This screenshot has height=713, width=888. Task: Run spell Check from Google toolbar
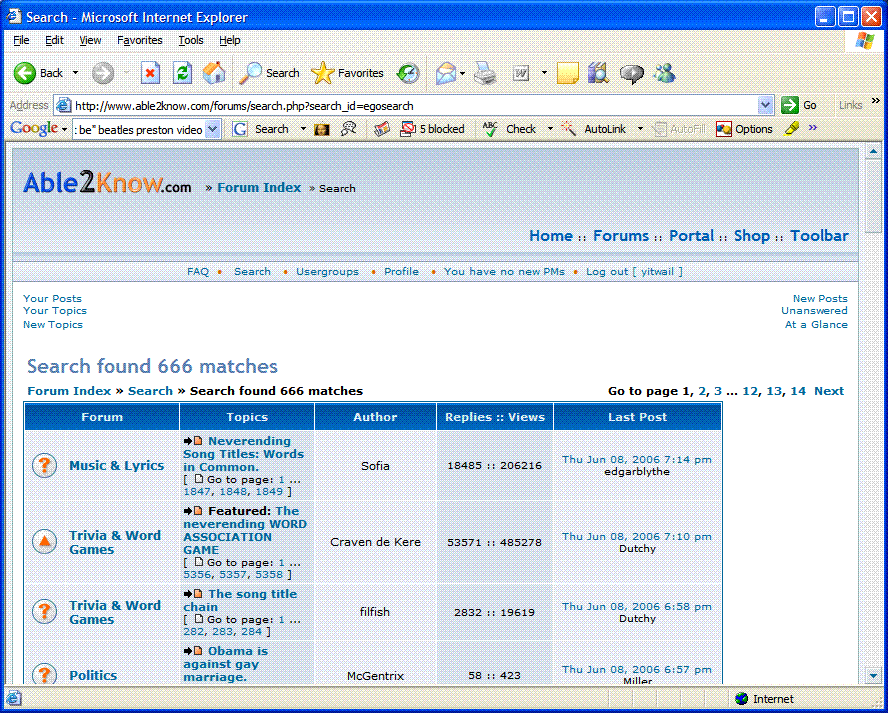(x=509, y=129)
